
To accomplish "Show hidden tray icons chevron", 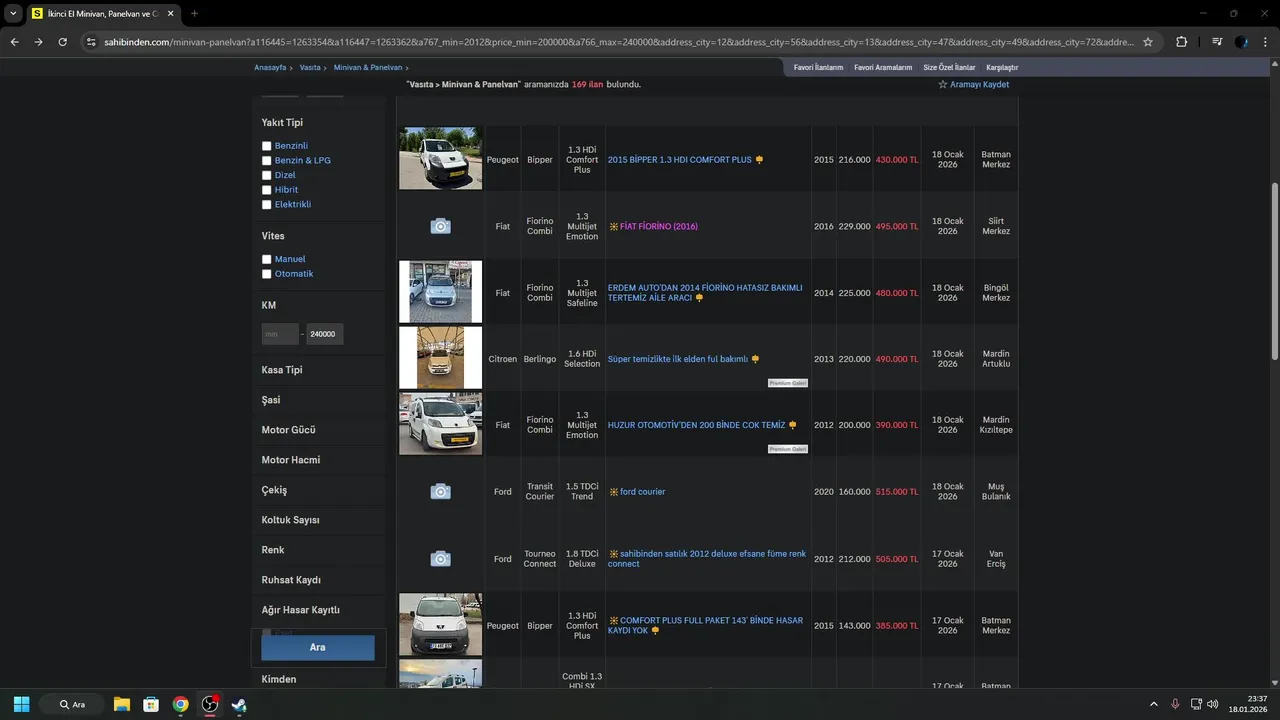I will click(x=1154, y=704).
